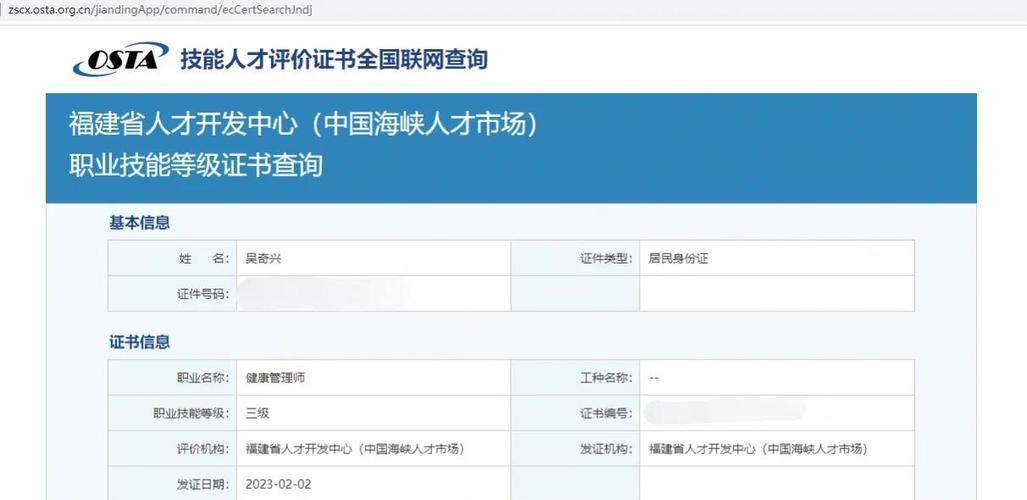The image size is (1027, 500).
Task: Click the blurred certificate number value
Action: tap(725, 411)
